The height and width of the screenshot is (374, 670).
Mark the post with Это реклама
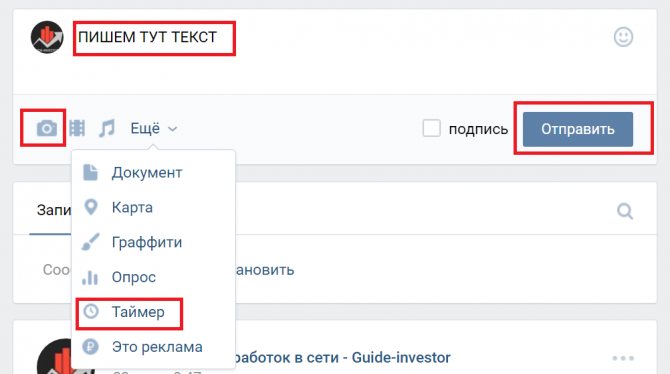(157, 347)
